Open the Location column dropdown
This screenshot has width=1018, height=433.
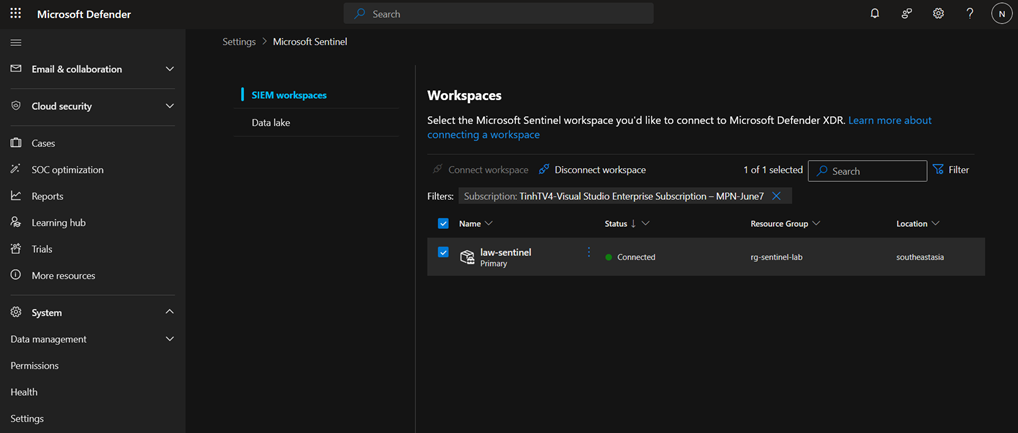click(936, 223)
